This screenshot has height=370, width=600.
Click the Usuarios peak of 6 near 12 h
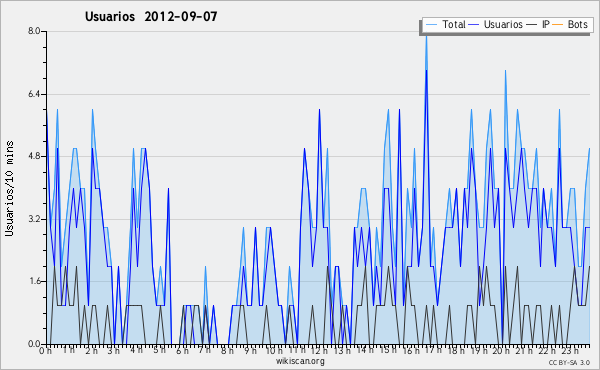(319, 110)
